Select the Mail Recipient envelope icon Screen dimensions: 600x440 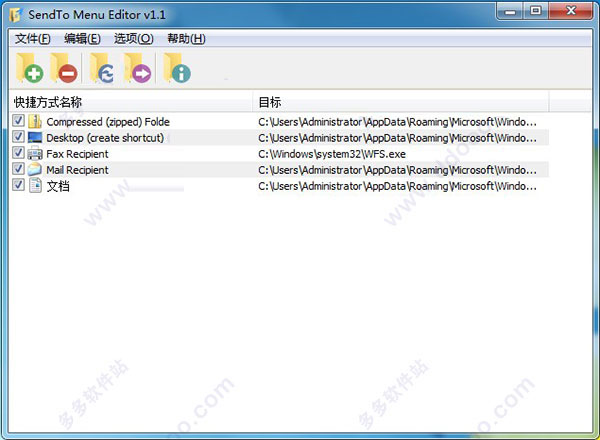[x=35, y=170]
